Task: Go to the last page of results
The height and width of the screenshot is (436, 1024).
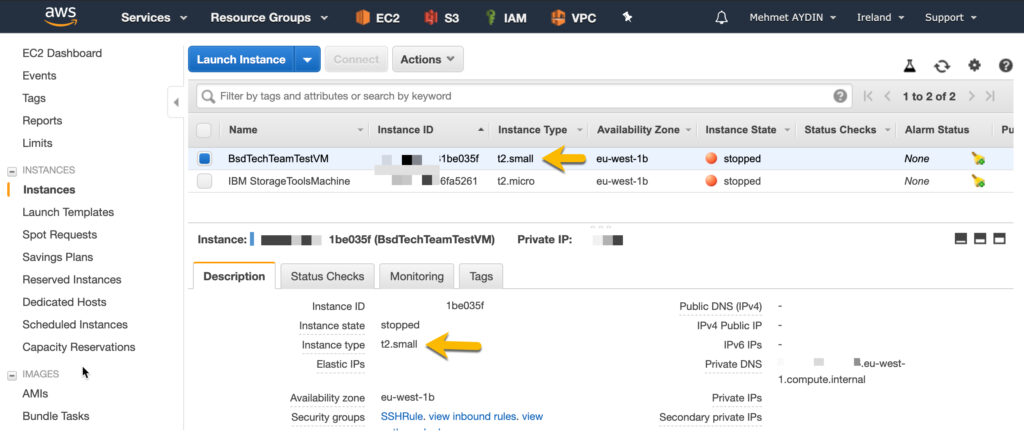Action: (990, 97)
